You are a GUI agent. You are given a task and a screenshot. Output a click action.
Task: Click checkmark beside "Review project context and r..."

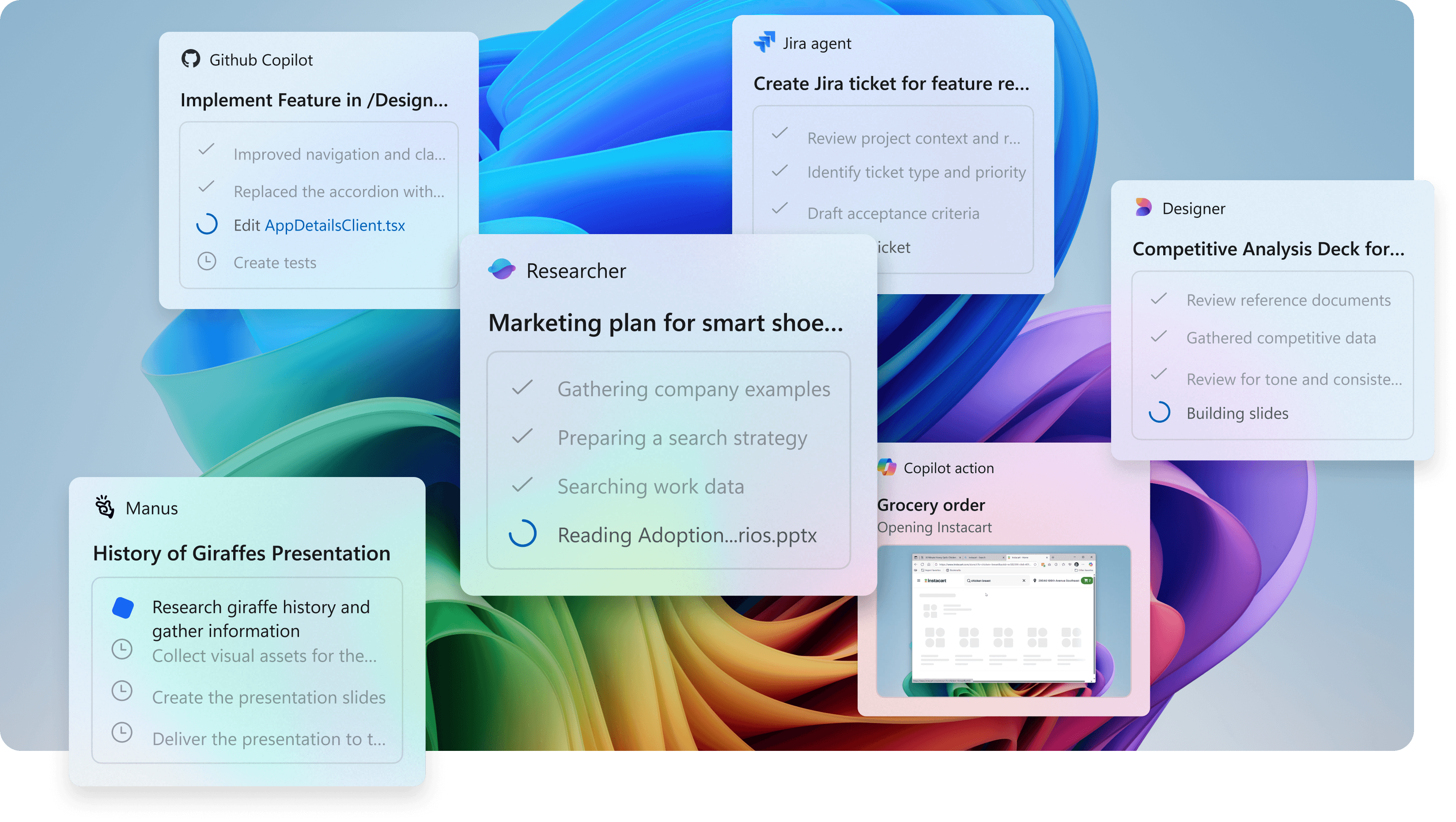click(x=780, y=133)
